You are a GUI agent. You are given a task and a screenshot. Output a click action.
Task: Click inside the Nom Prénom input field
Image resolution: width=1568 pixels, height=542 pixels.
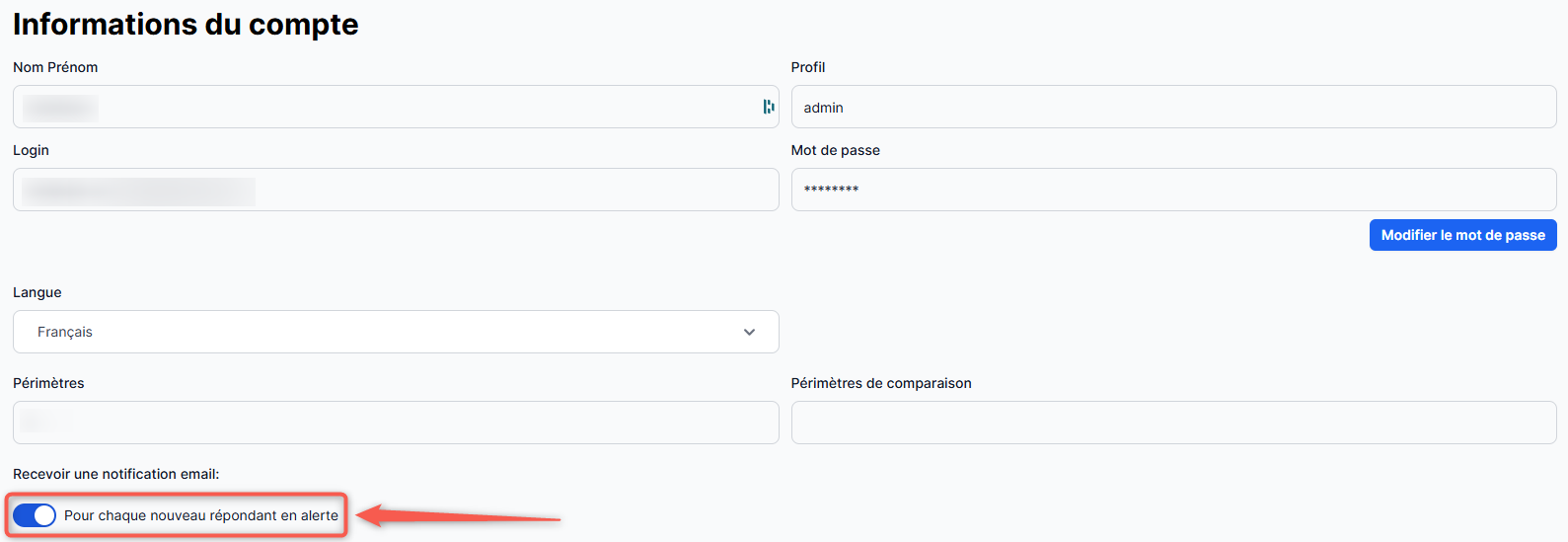[x=395, y=107]
